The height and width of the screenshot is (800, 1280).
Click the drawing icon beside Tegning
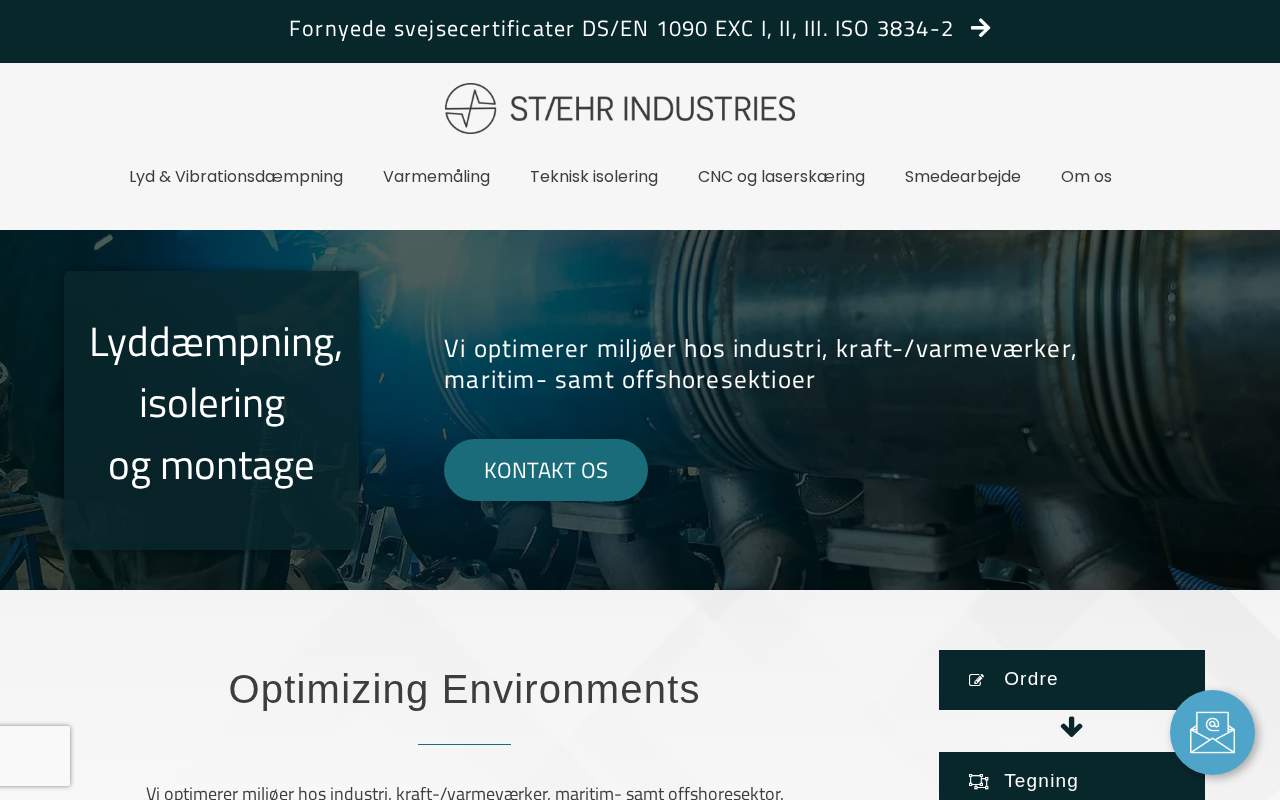click(978, 781)
